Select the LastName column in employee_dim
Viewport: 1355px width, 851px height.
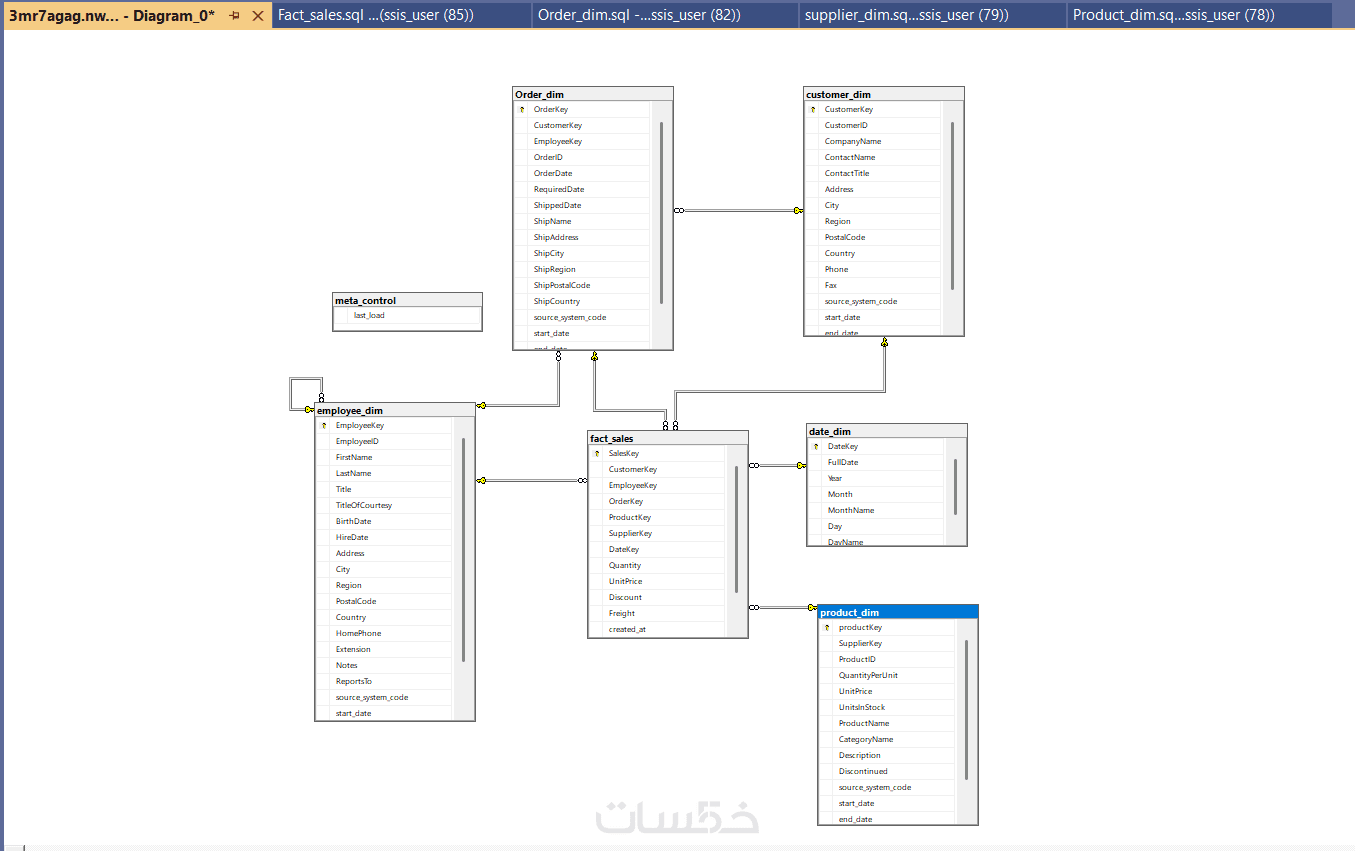384,473
